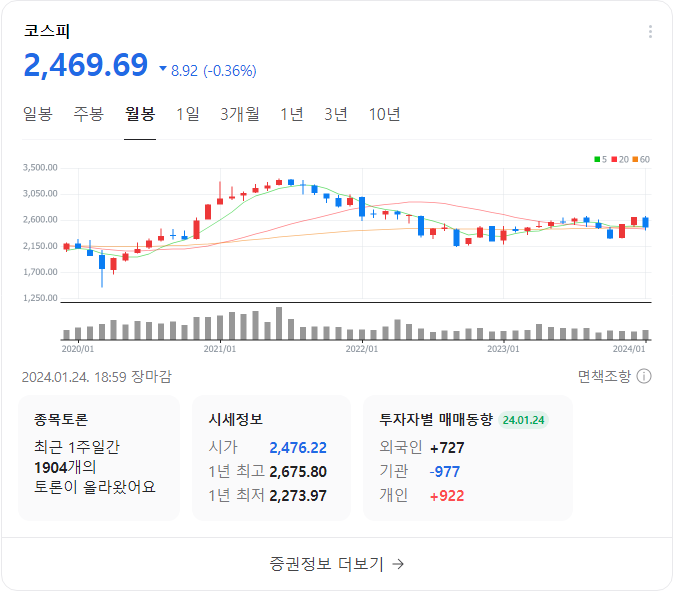Click the 1년 최저 value 2,273.97

[x=298, y=496]
